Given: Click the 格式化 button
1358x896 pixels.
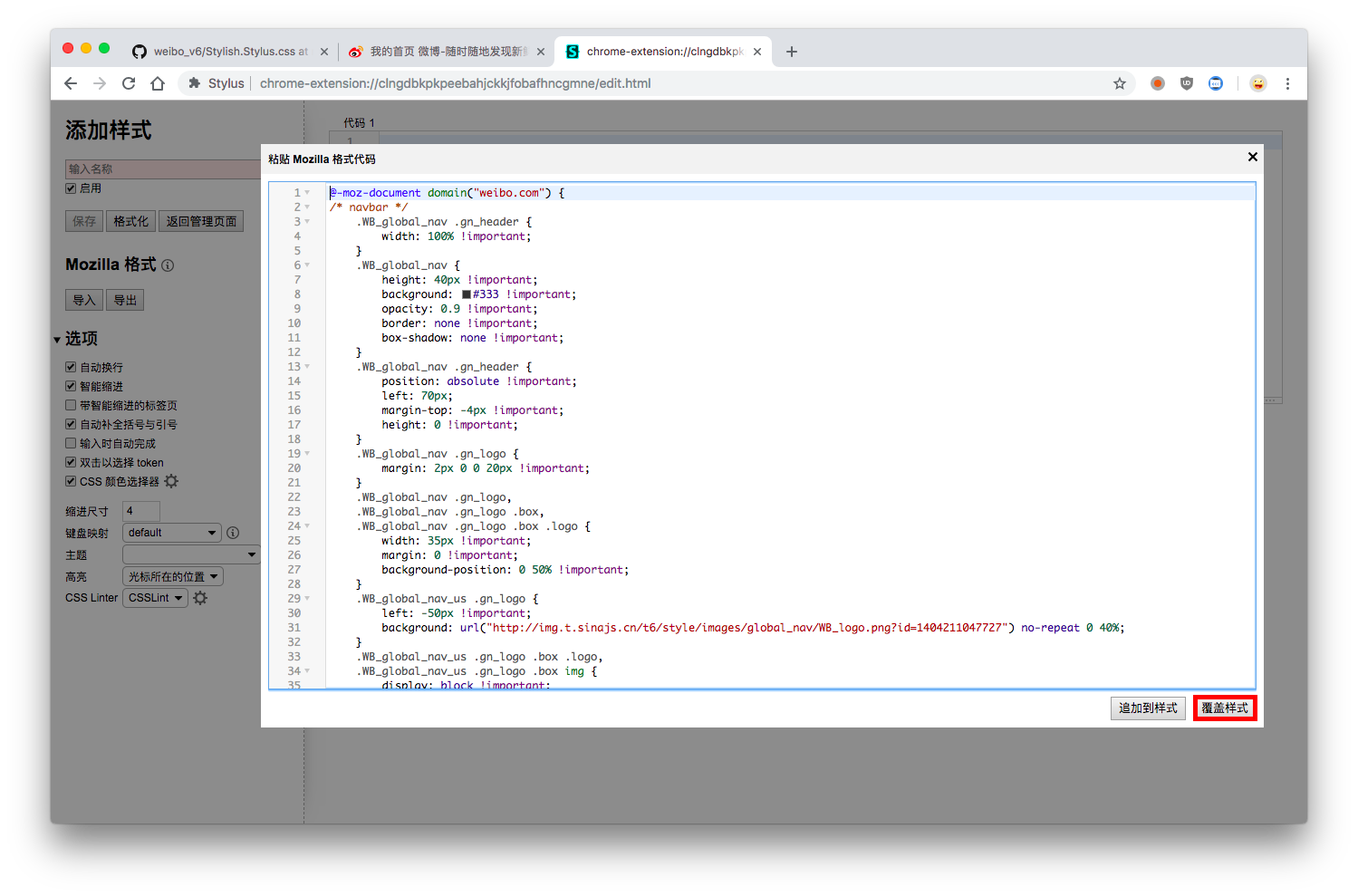Looking at the screenshot, I should tap(131, 221).
